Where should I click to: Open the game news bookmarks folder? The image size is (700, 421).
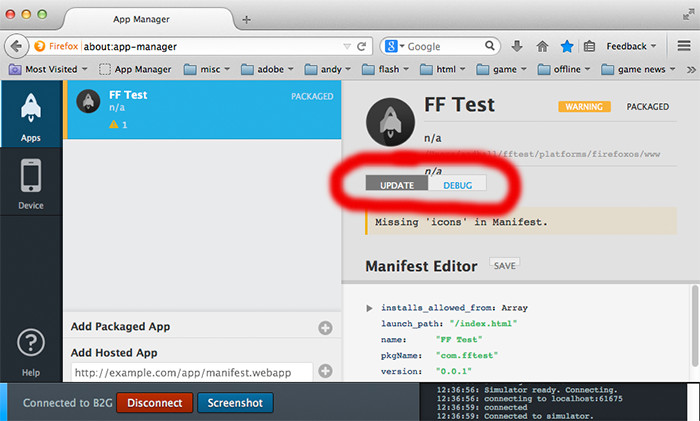638,69
